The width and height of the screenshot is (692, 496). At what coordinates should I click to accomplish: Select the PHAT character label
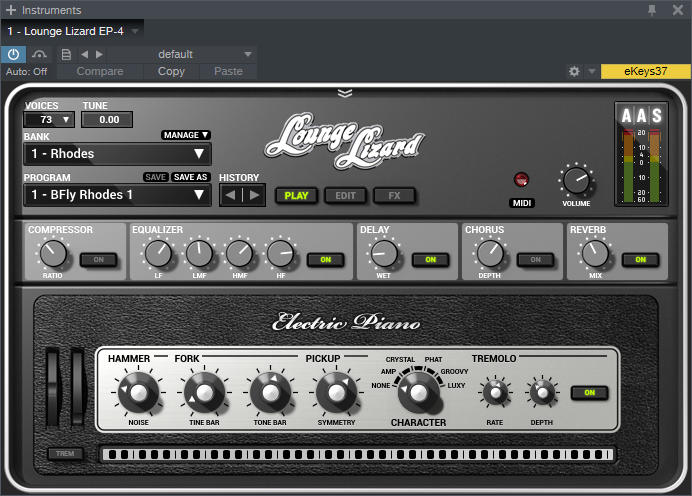(x=433, y=360)
